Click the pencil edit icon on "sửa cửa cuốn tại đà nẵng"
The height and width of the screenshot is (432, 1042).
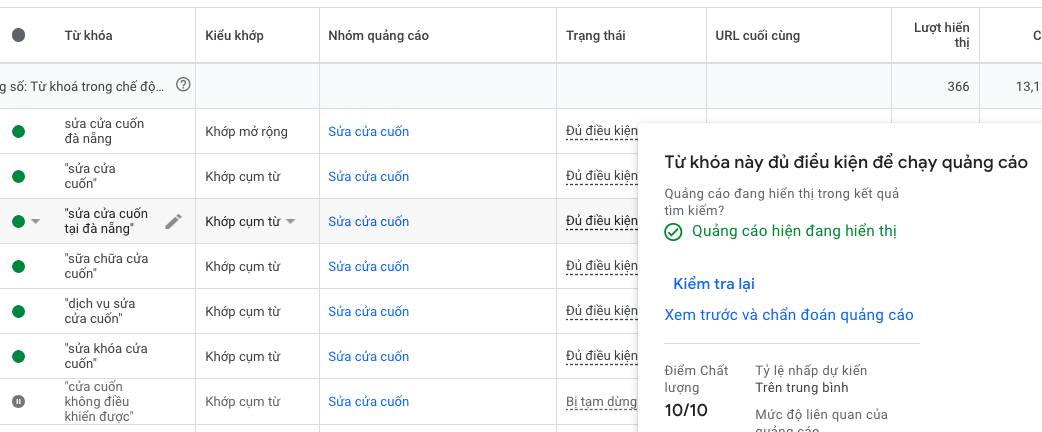(174, 221)
